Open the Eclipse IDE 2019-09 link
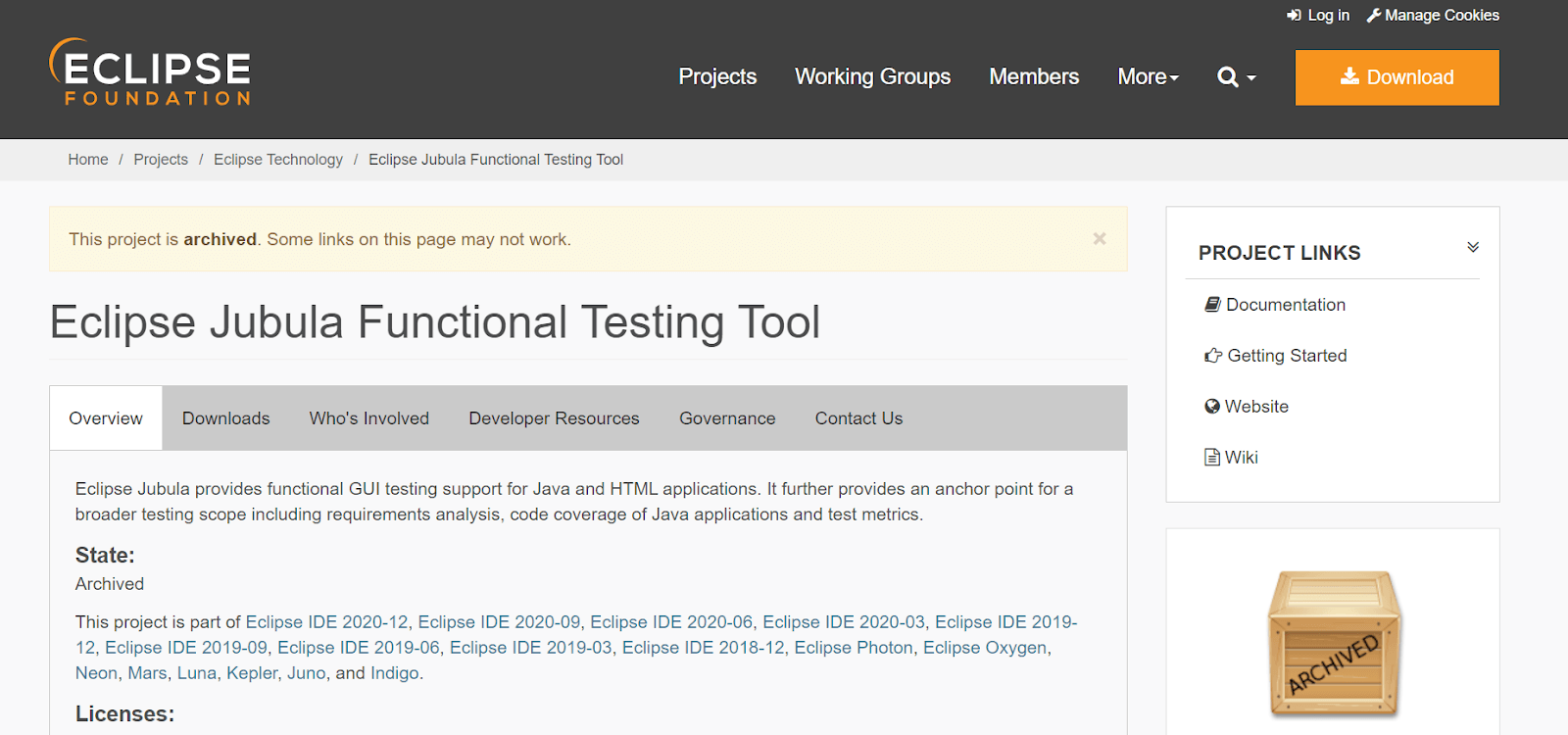1568x735 pixels. (x=186, y=648)
